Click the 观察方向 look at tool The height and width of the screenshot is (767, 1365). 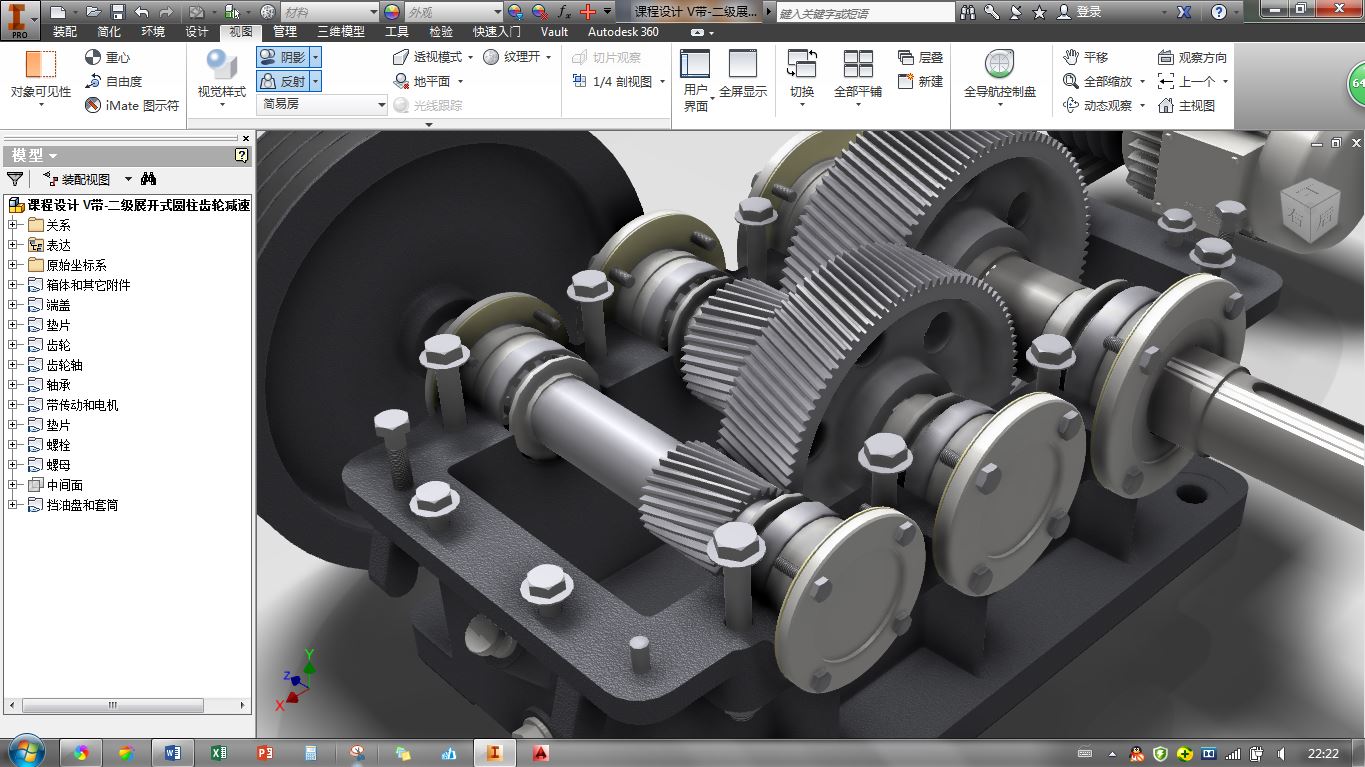[x=1192, y=57]
